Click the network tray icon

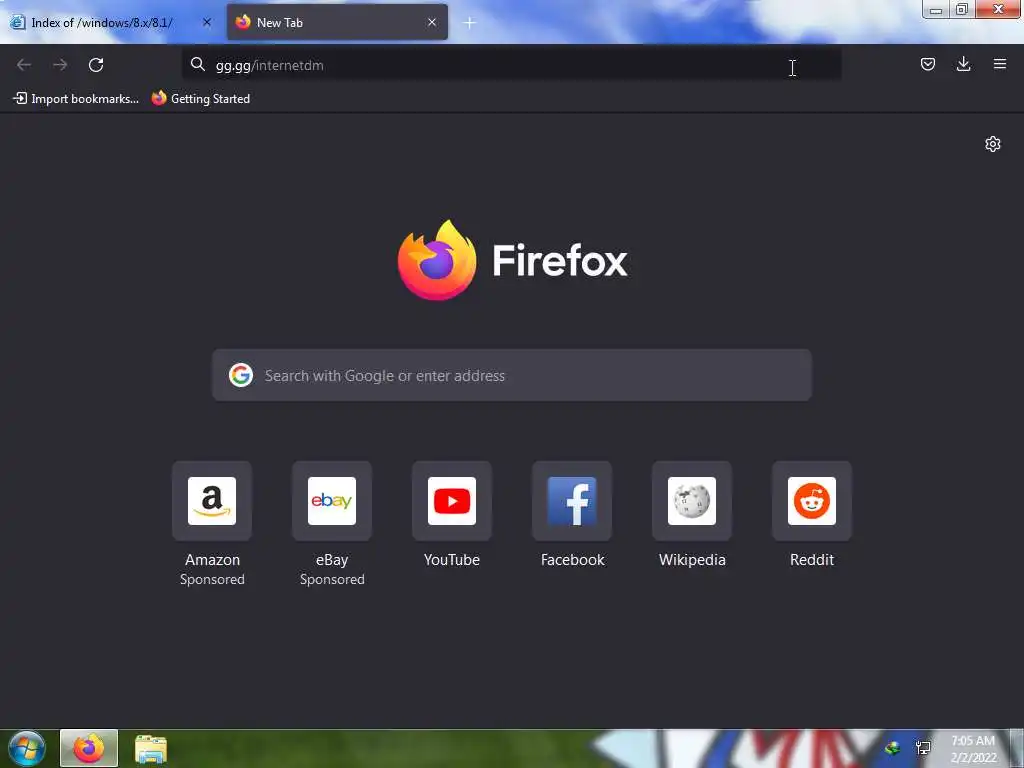pyautogui.click(x=923, y=748)
